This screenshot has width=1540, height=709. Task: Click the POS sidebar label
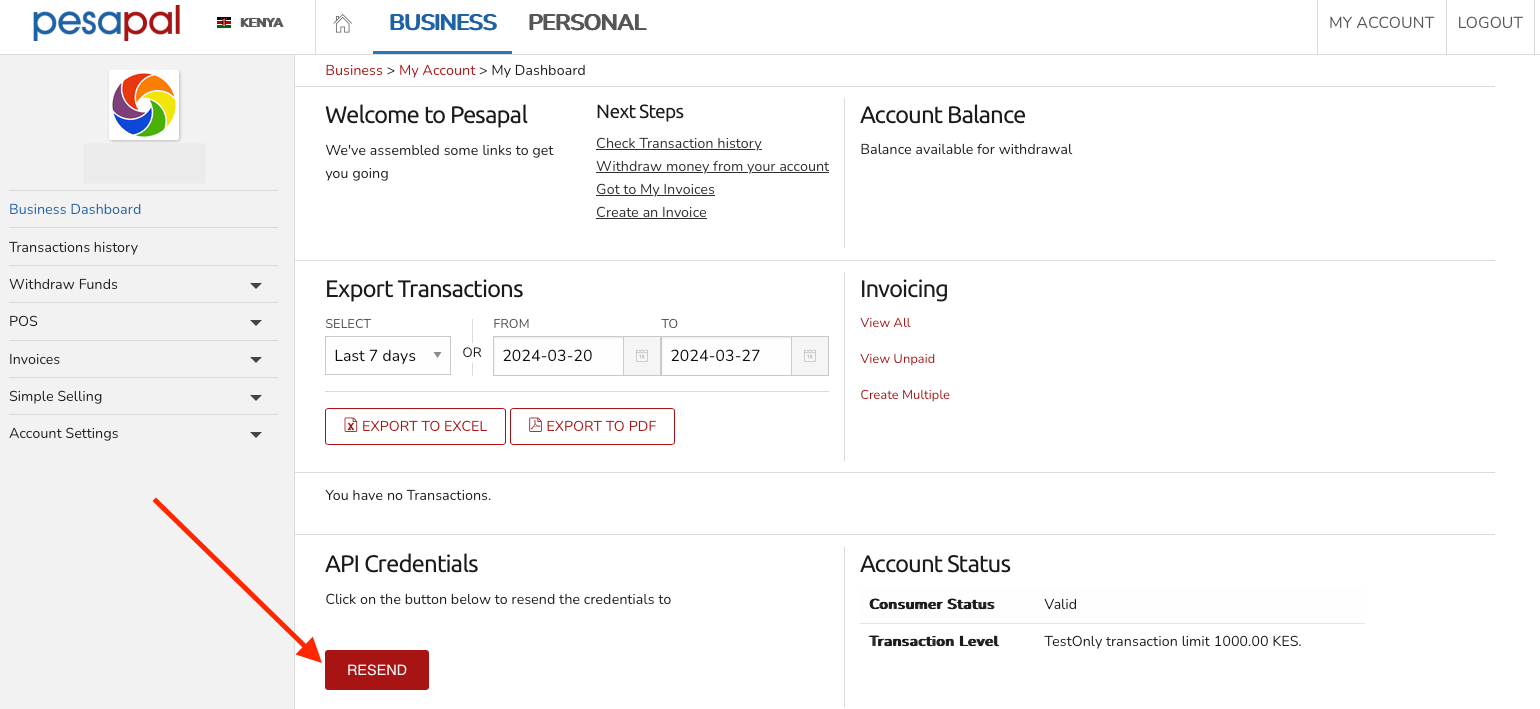(23, 321)
